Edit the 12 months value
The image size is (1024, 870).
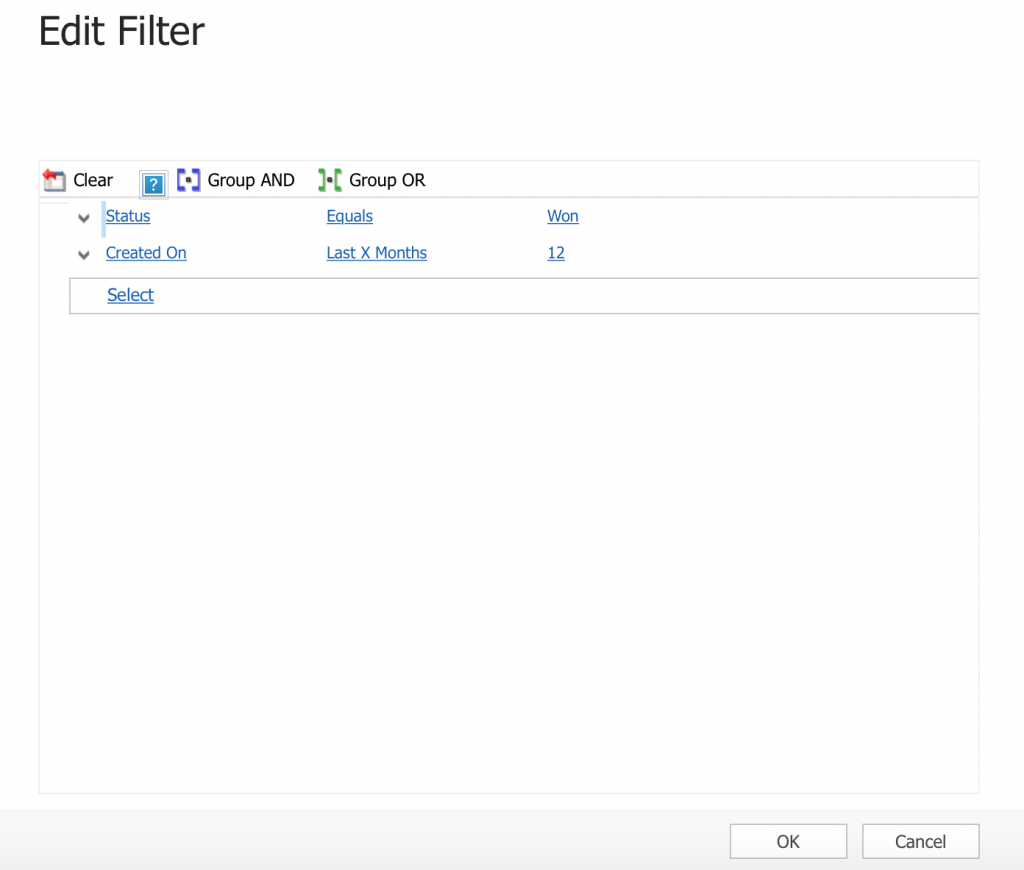[556, 253]
